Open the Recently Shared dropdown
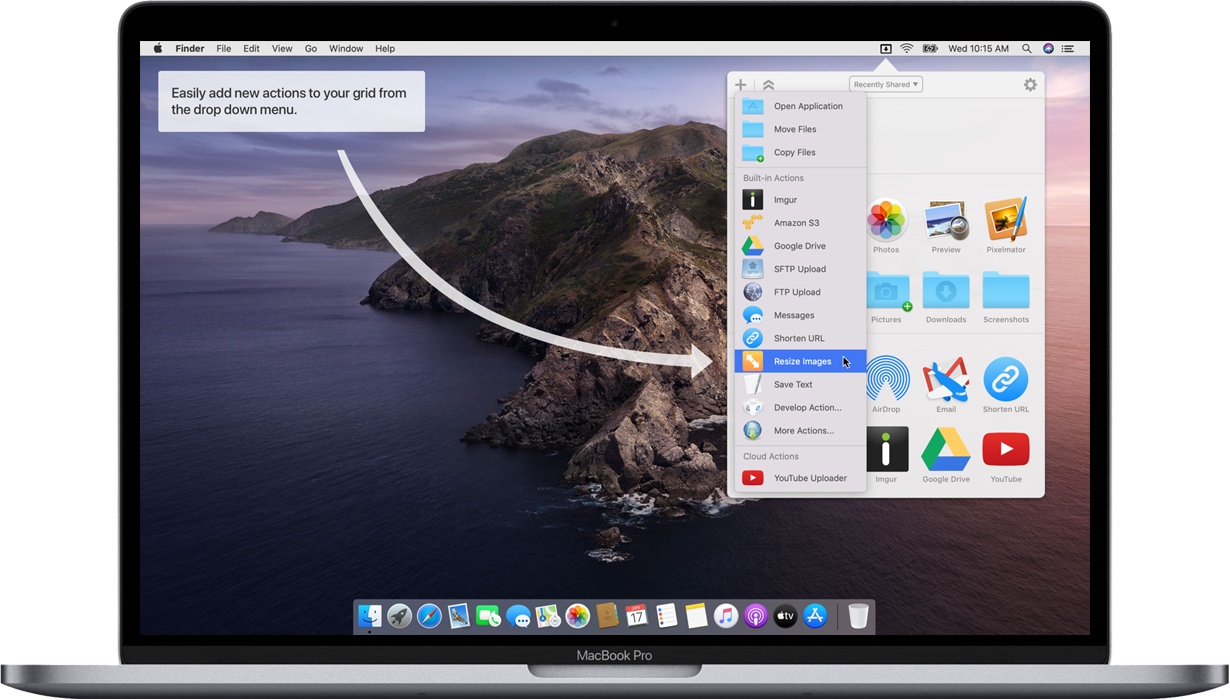This screenshot has height=700, width=1230. (x=885, y=84)
